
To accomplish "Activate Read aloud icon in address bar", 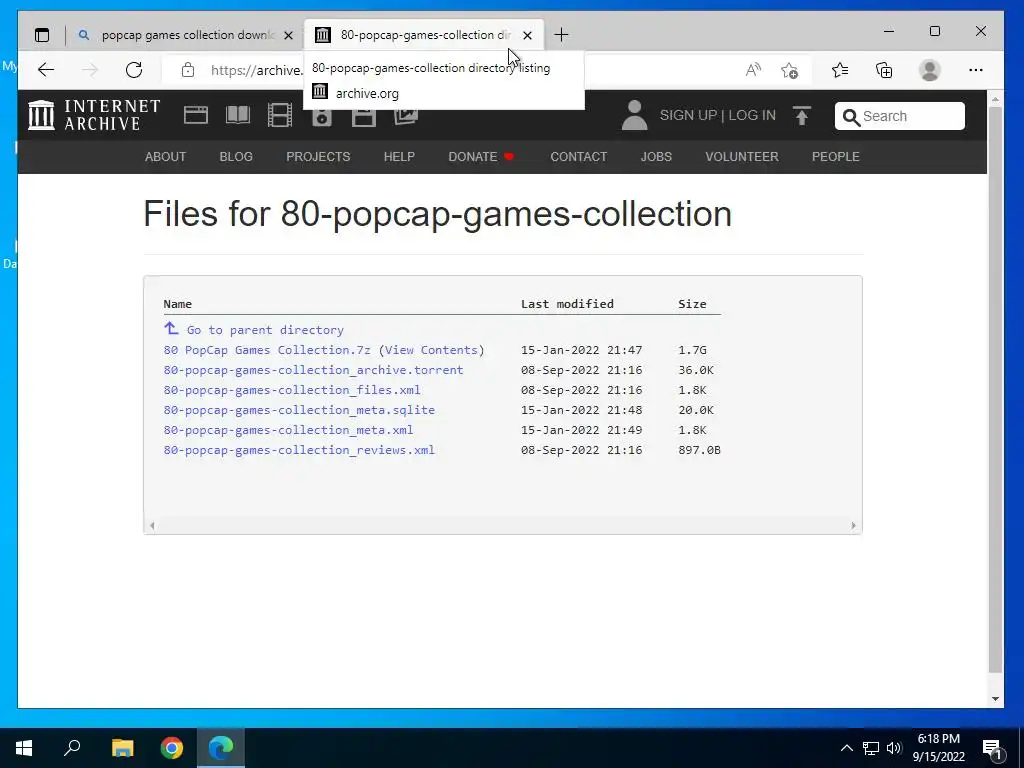I will [753, 70].
